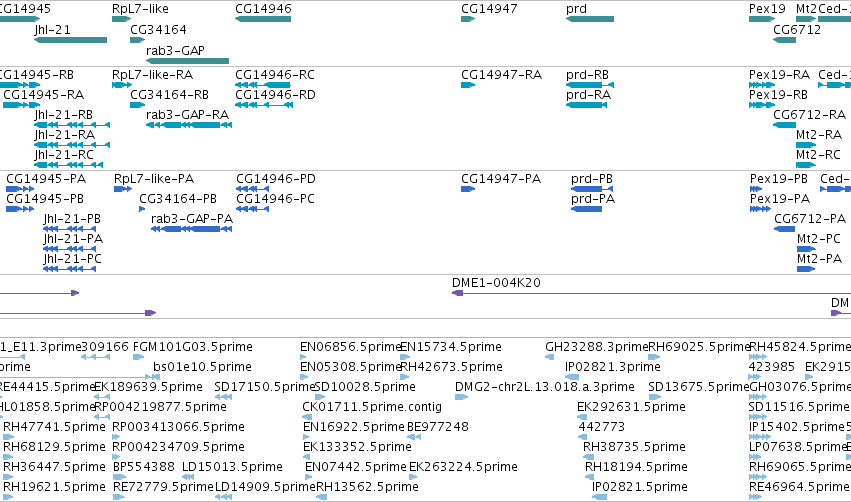Viewport: 851px width, 502px height.
Task: Select the DME1-004K20 clone arrowhead
Action: coord(458,293)
